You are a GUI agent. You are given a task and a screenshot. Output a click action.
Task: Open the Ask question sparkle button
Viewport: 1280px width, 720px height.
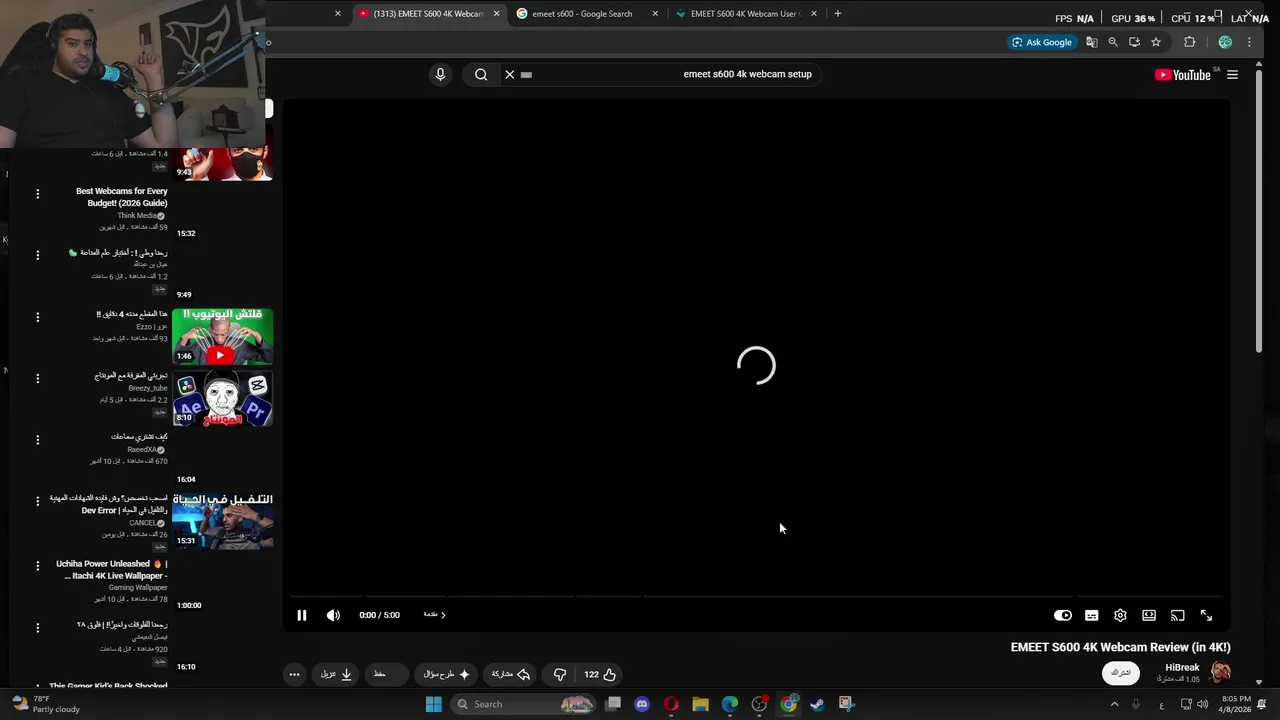pos(446,674)
